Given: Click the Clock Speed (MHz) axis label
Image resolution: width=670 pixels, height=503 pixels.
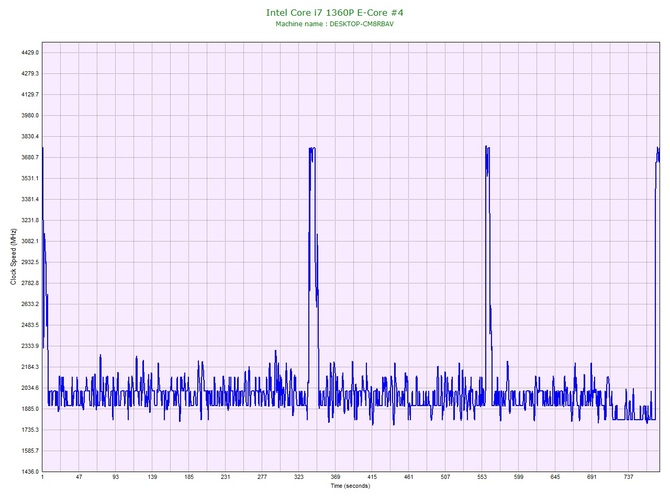Looking at the screenshot, I should [x=13, y=256].
